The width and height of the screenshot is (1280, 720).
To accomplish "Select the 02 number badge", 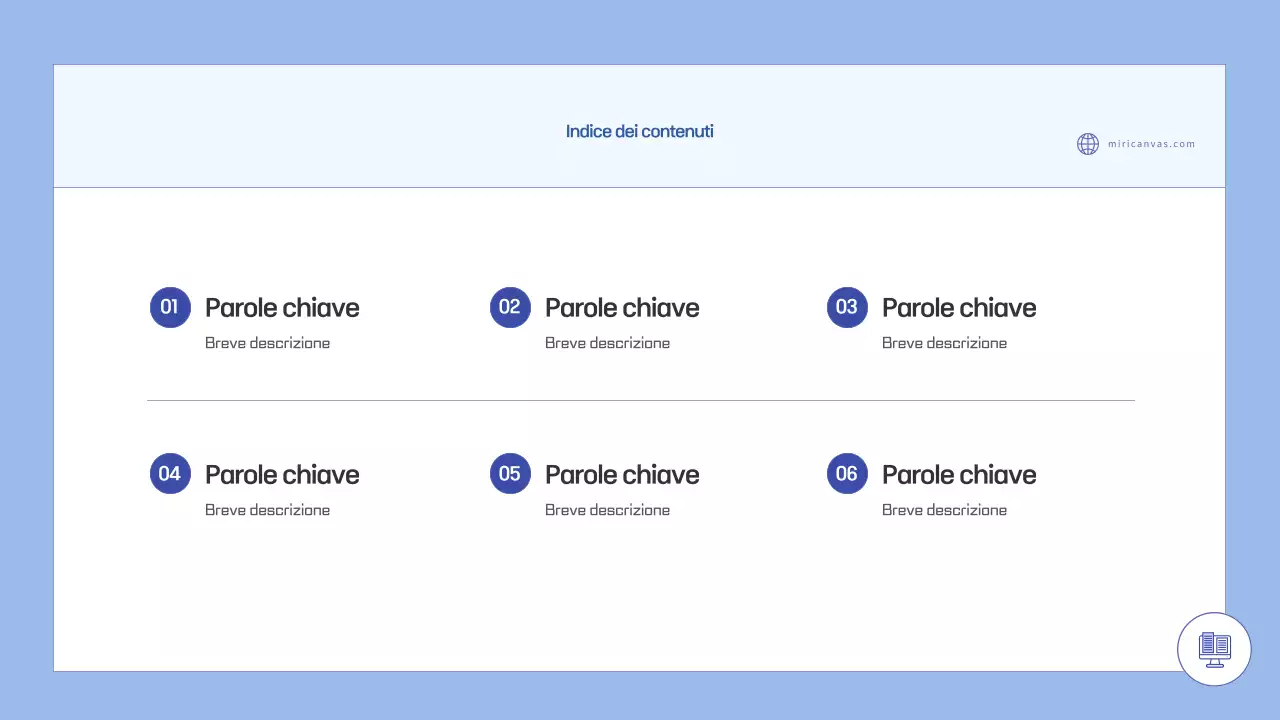I will (510, 307).
